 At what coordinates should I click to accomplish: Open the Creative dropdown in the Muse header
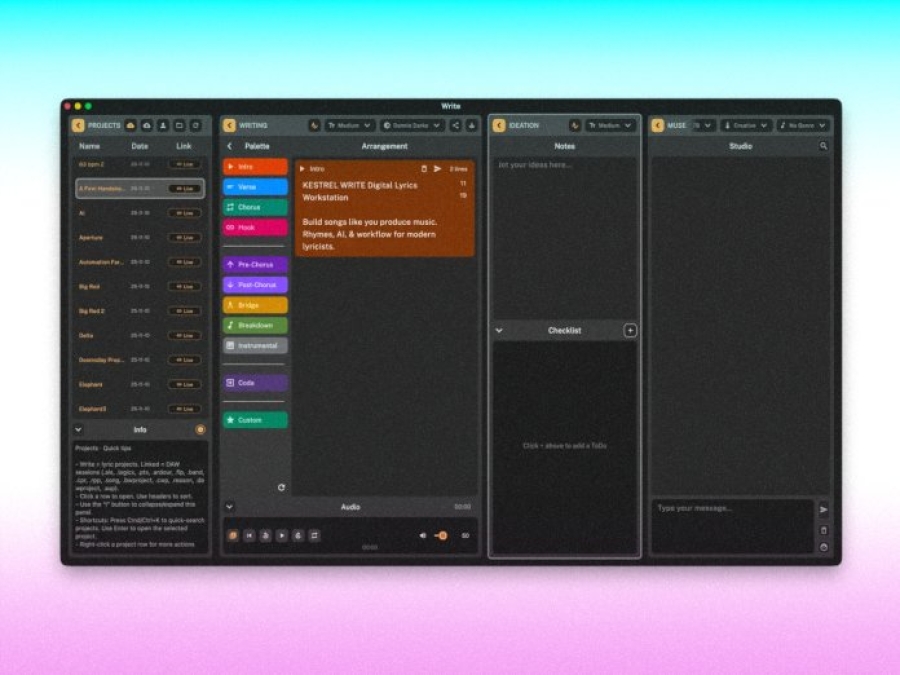tap(746, 126)
